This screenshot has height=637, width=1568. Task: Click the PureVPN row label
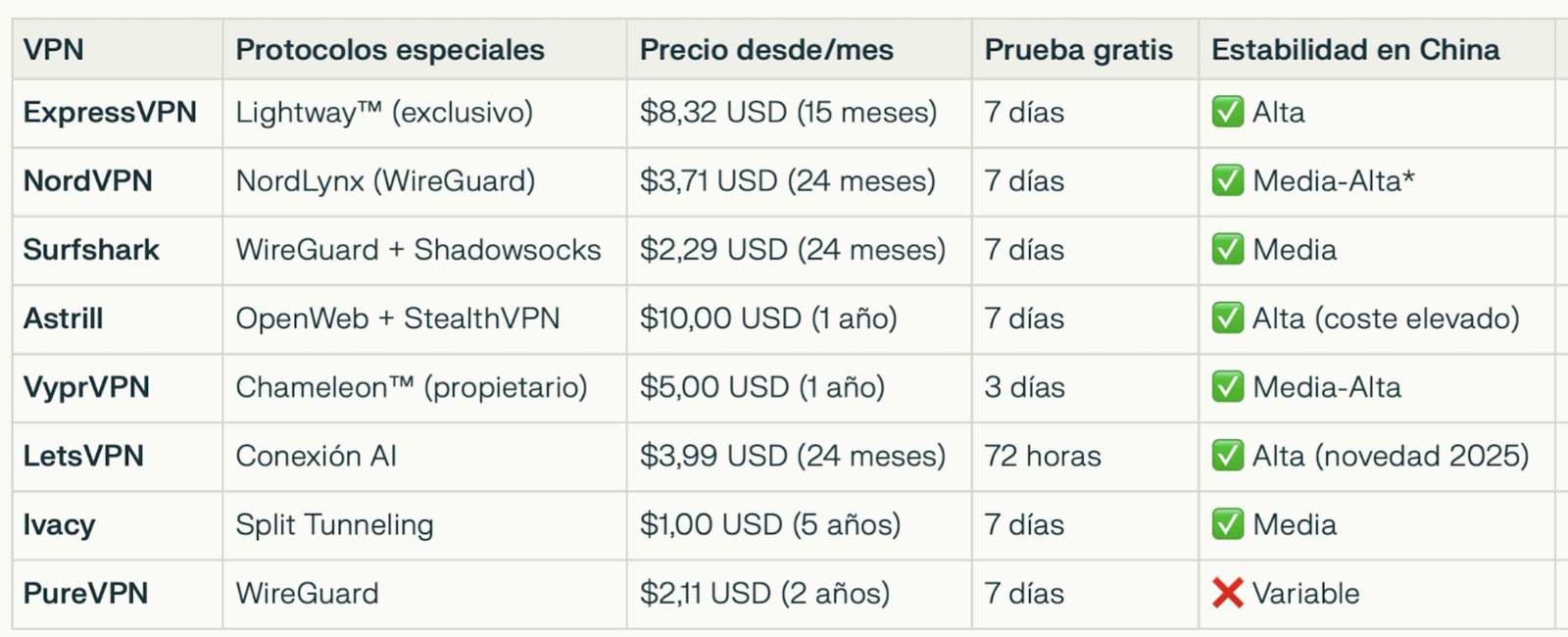(85, 593)
